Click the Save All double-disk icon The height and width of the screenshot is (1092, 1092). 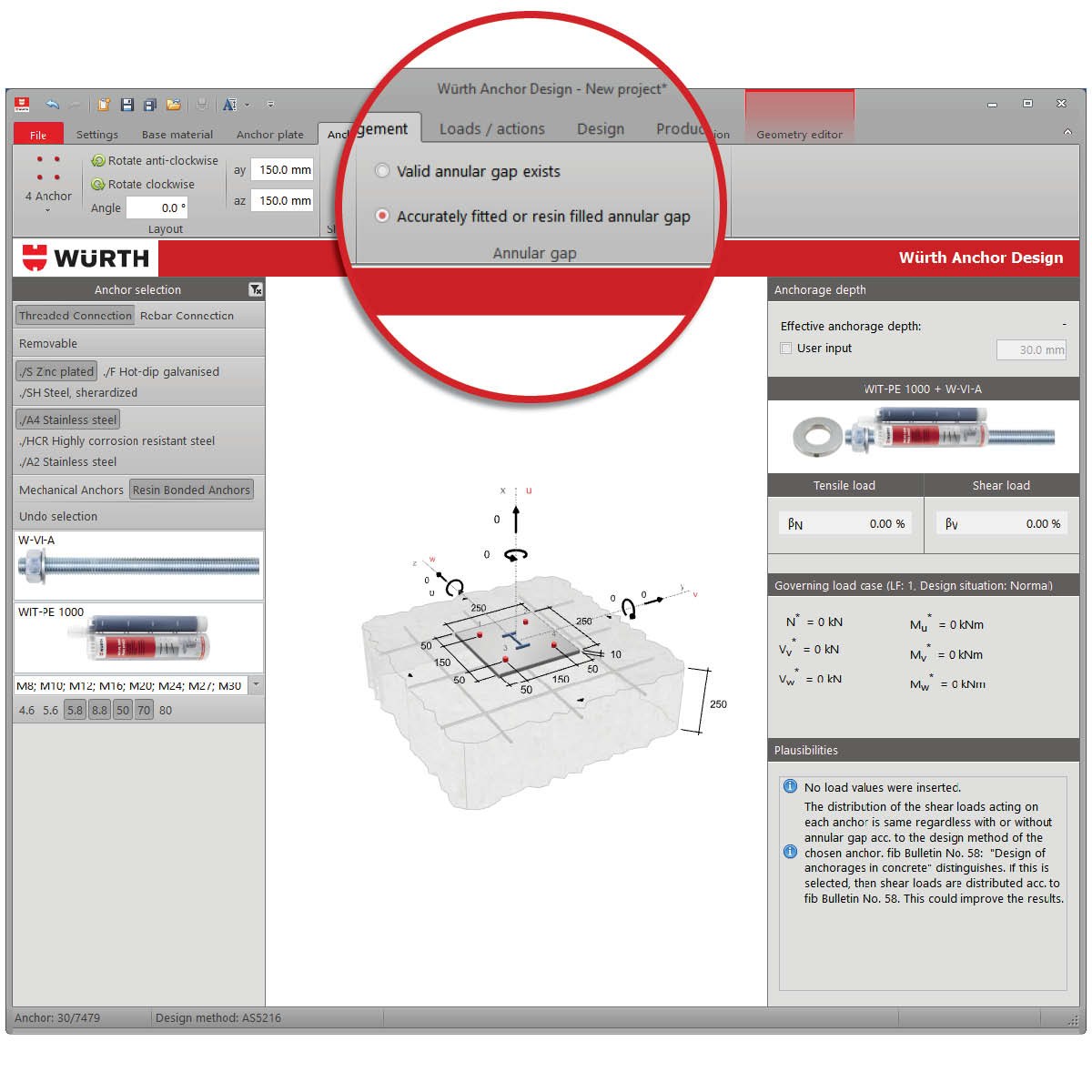150,105
